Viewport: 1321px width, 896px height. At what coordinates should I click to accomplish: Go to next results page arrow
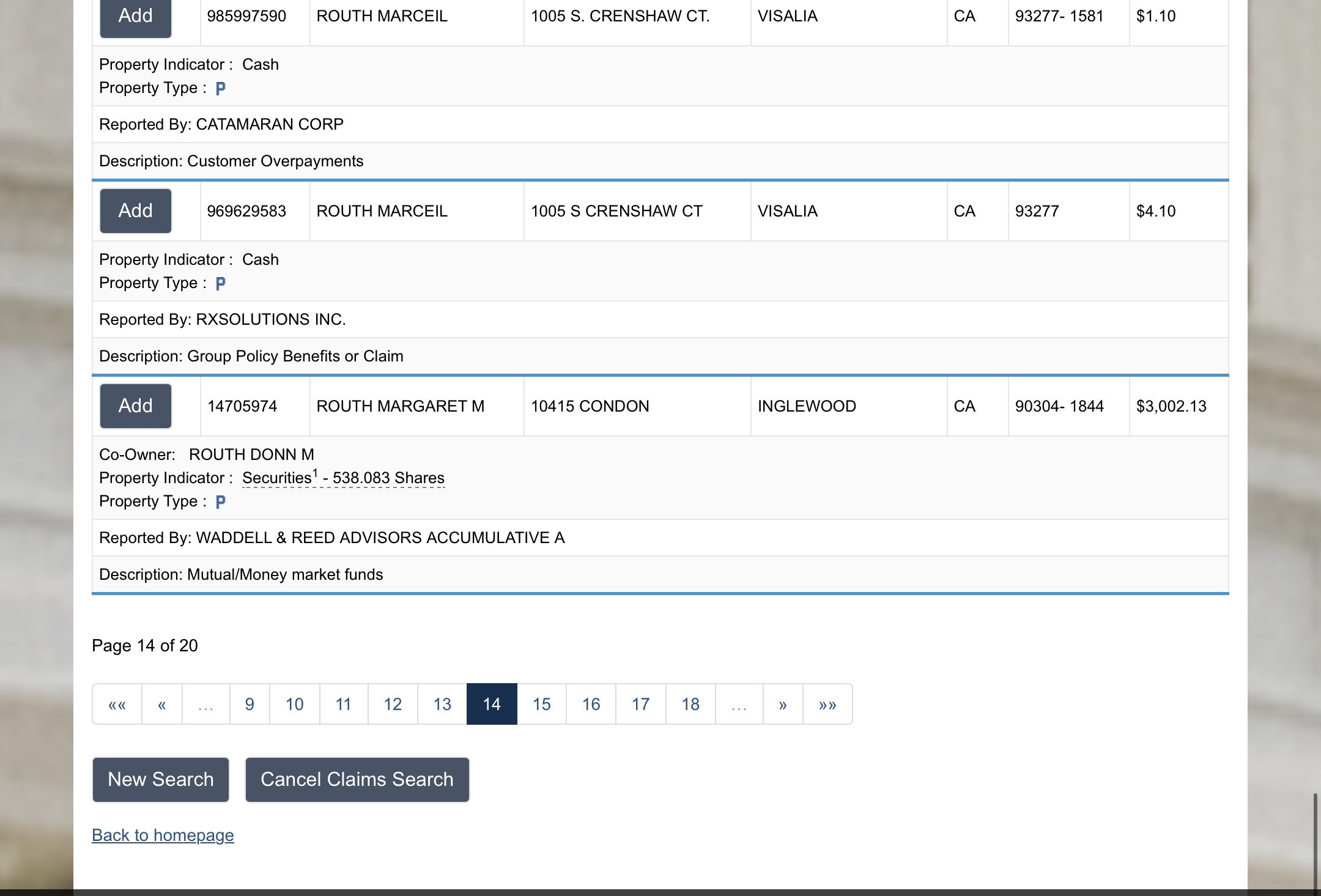(783, 704)
